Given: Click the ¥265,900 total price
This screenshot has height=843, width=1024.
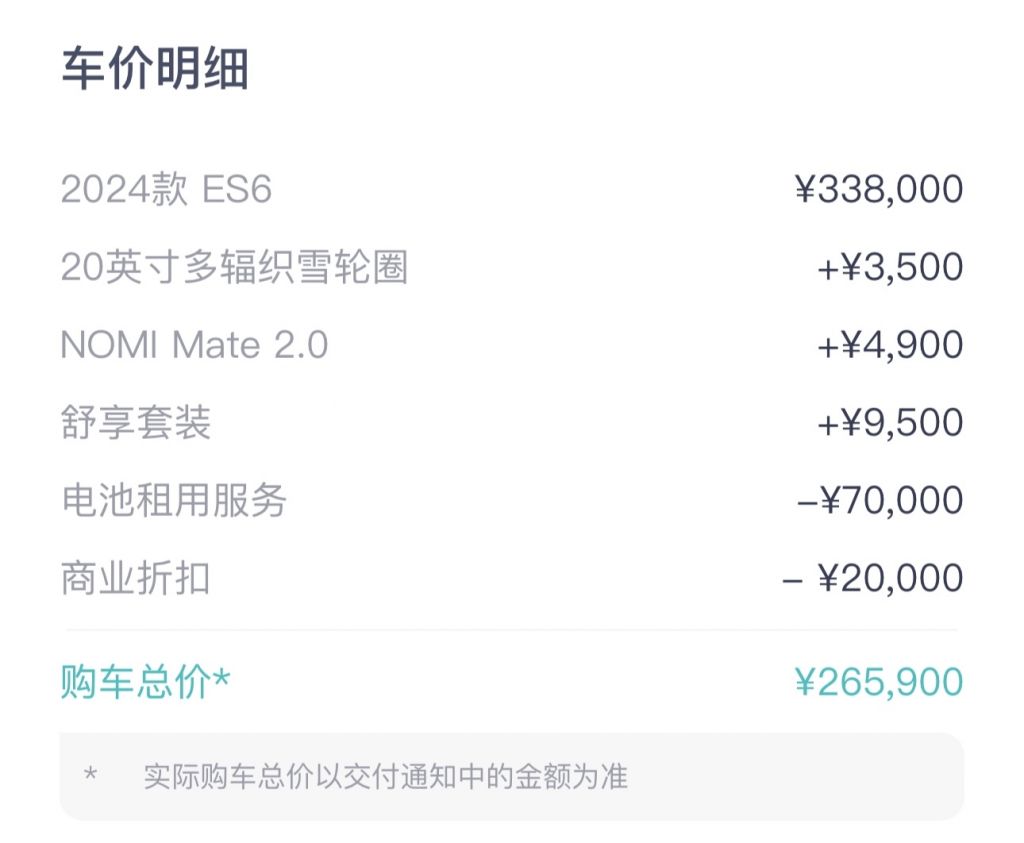Looking at the screenshot, I should click(x=879, y=682).
